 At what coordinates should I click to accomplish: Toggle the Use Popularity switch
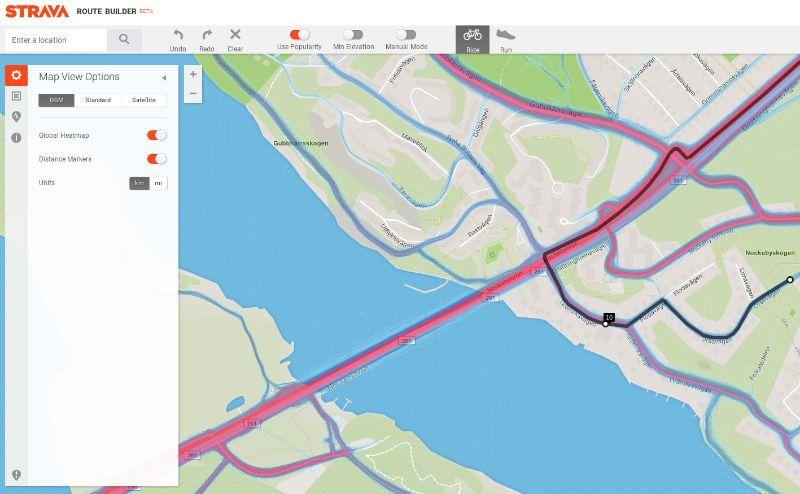[x=300, y=34]
